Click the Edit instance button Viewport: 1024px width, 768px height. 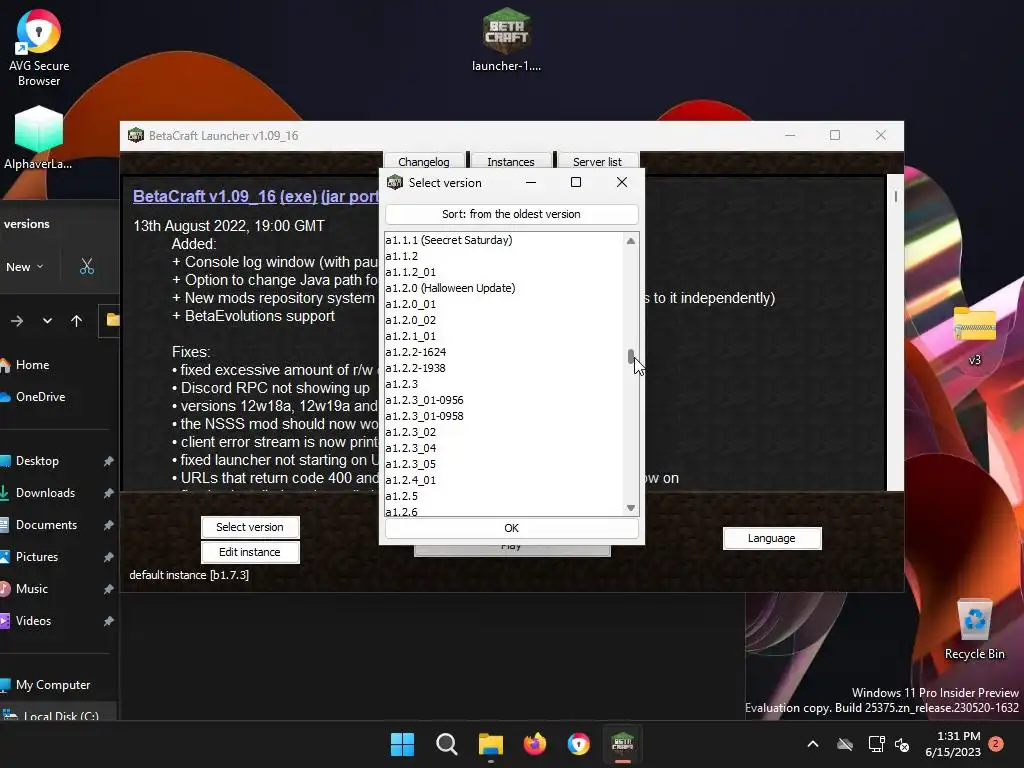(x=250, y=552)
